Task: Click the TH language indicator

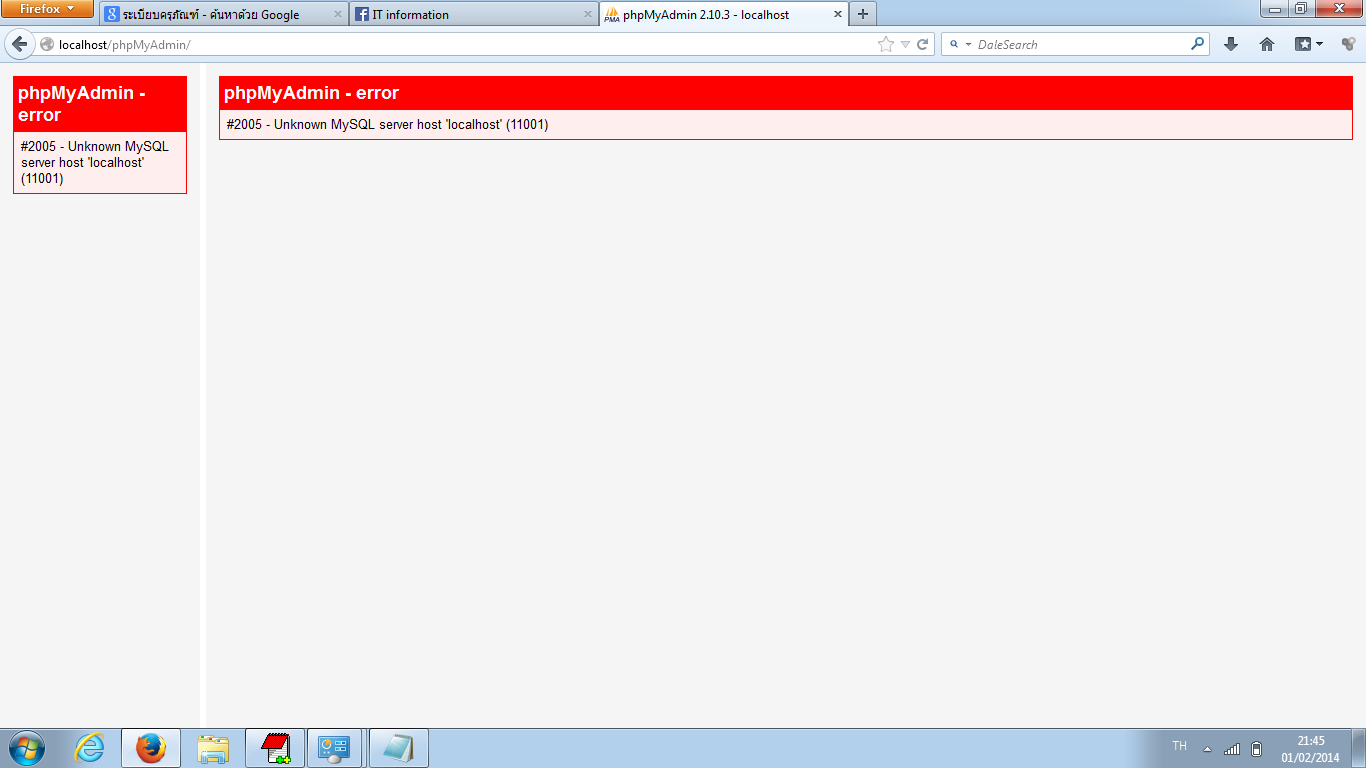Action: (1179, 746)
